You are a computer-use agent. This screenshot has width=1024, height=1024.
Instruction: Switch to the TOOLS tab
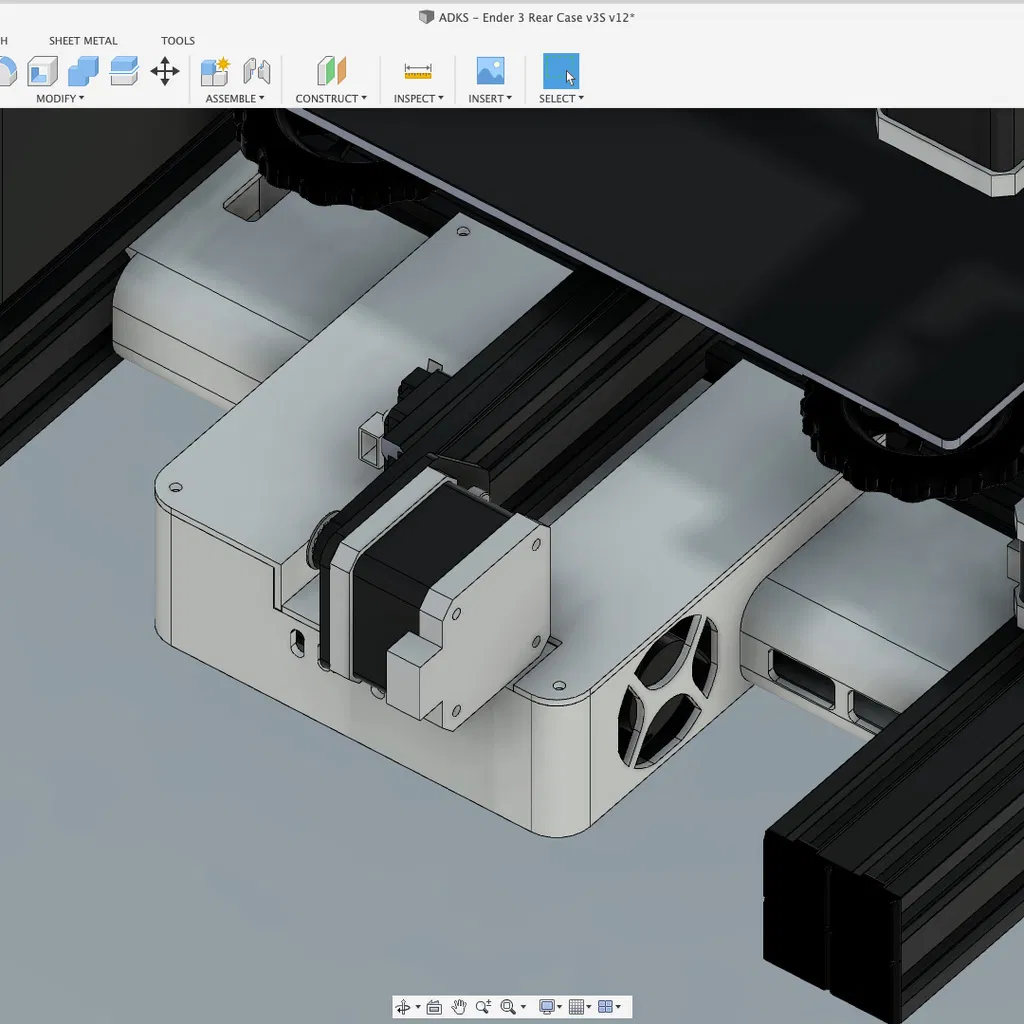coord(178,41)
